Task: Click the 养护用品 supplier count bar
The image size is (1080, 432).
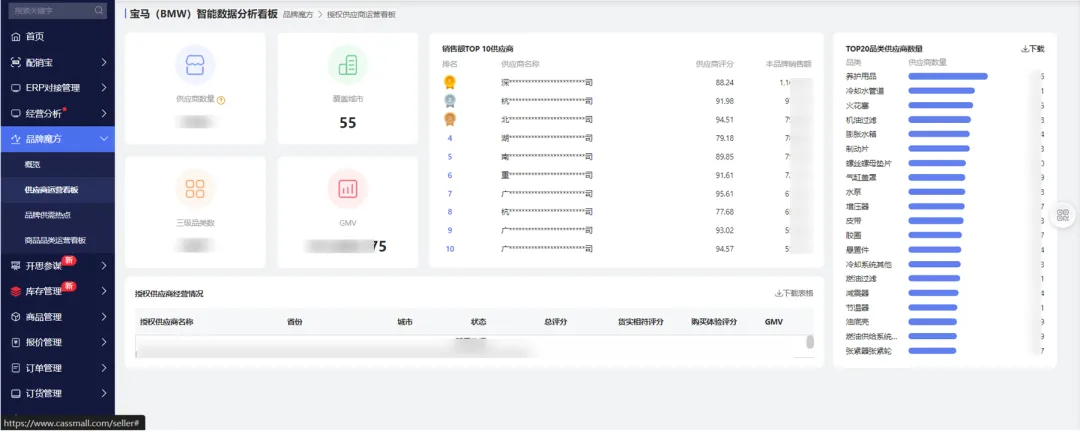Action: (x=948, y=76)
